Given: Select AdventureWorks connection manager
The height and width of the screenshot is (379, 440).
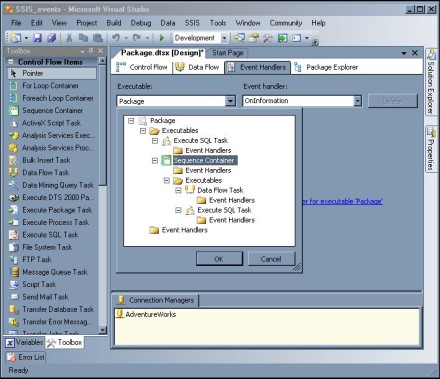Looking at the screenshot, I should click(146, 314).
